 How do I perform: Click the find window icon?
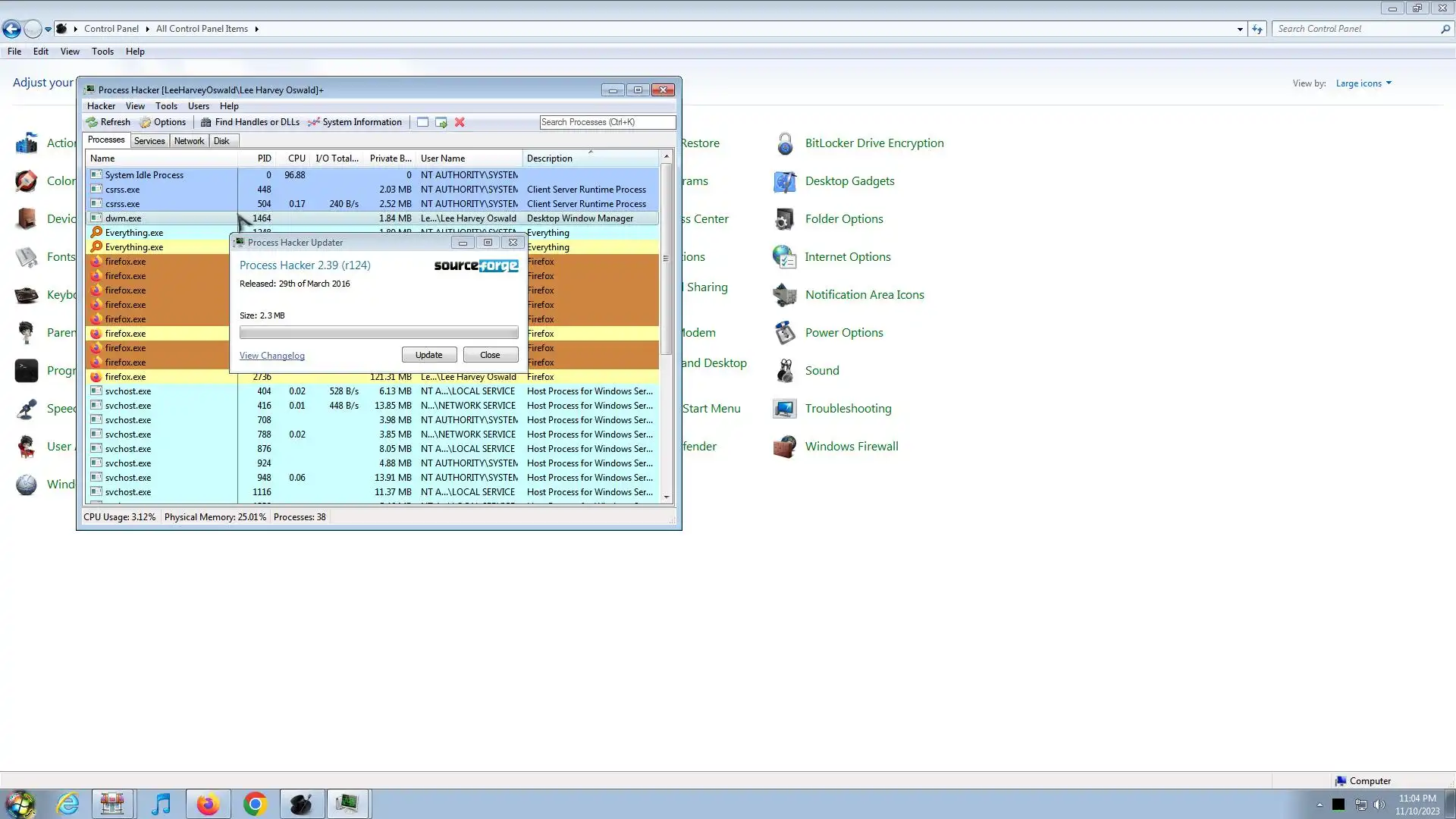(422, 122)
